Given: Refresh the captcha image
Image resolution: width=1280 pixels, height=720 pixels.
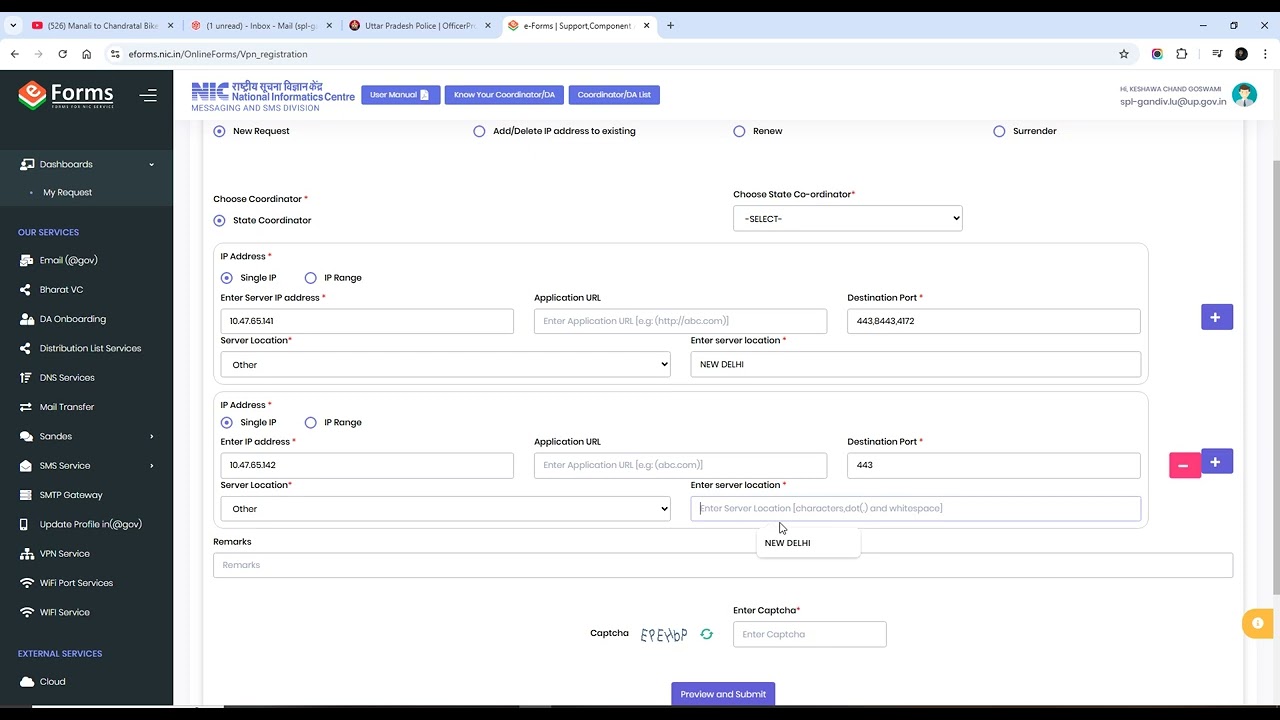Looking at the screenshot, I should [706, 634].
